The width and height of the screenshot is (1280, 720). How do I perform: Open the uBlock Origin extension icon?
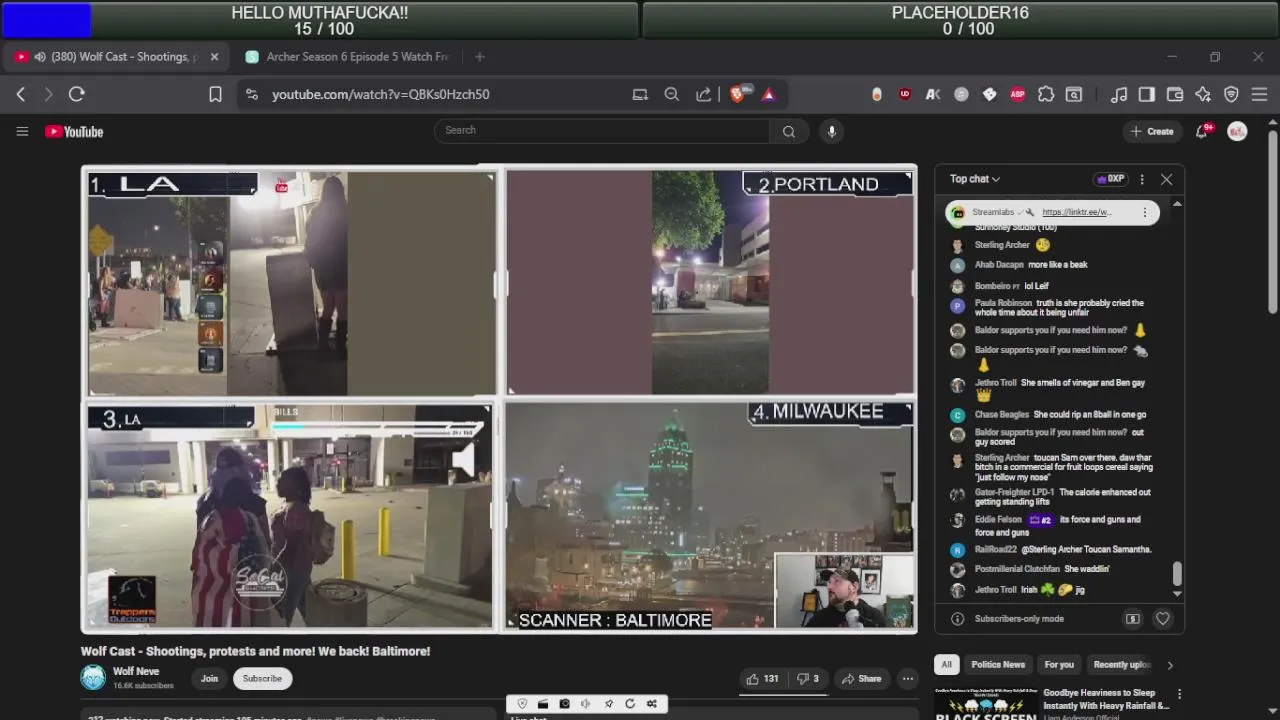pos(905,94)
